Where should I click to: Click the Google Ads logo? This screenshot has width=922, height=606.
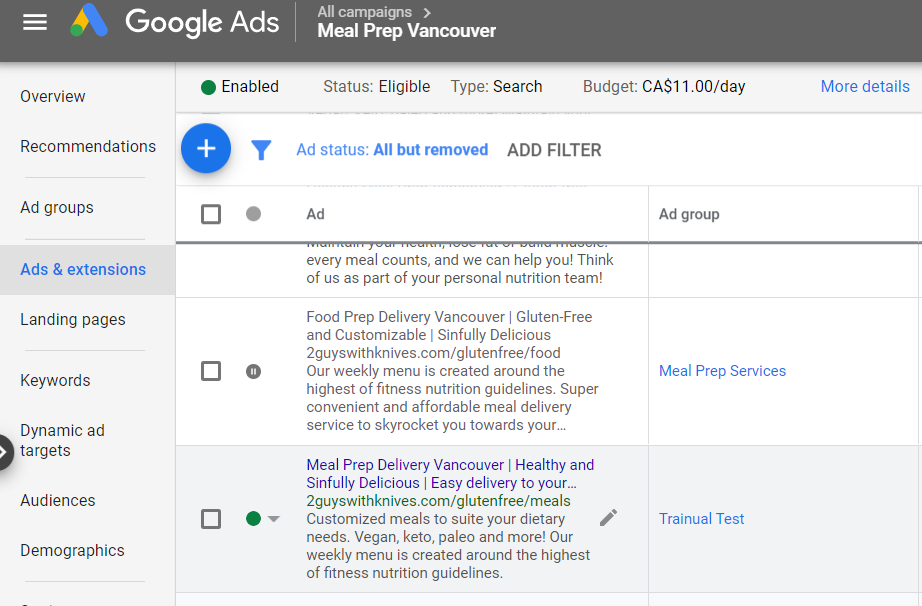[x=89, y=22]
